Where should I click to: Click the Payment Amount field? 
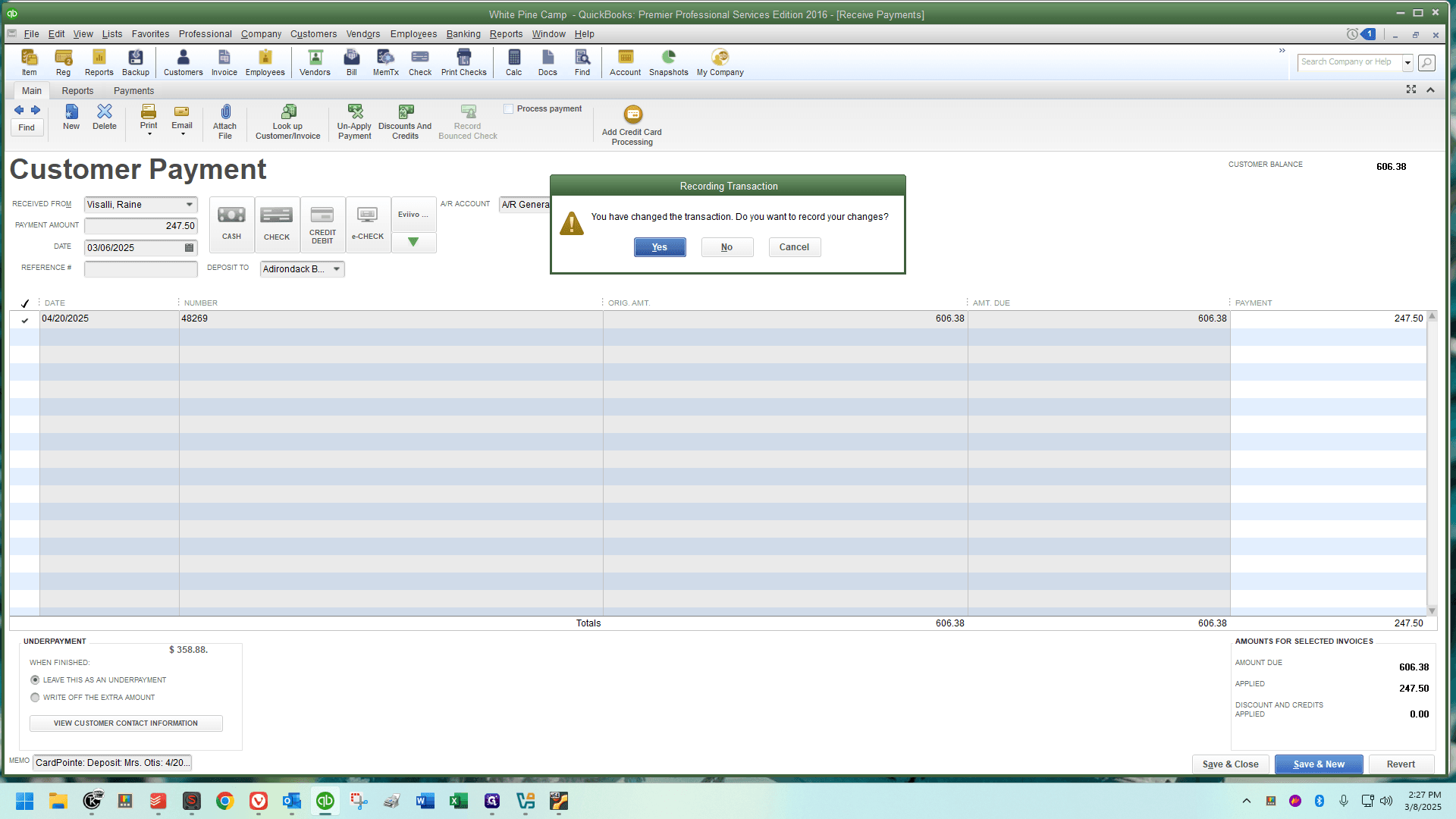coord(141,226)
